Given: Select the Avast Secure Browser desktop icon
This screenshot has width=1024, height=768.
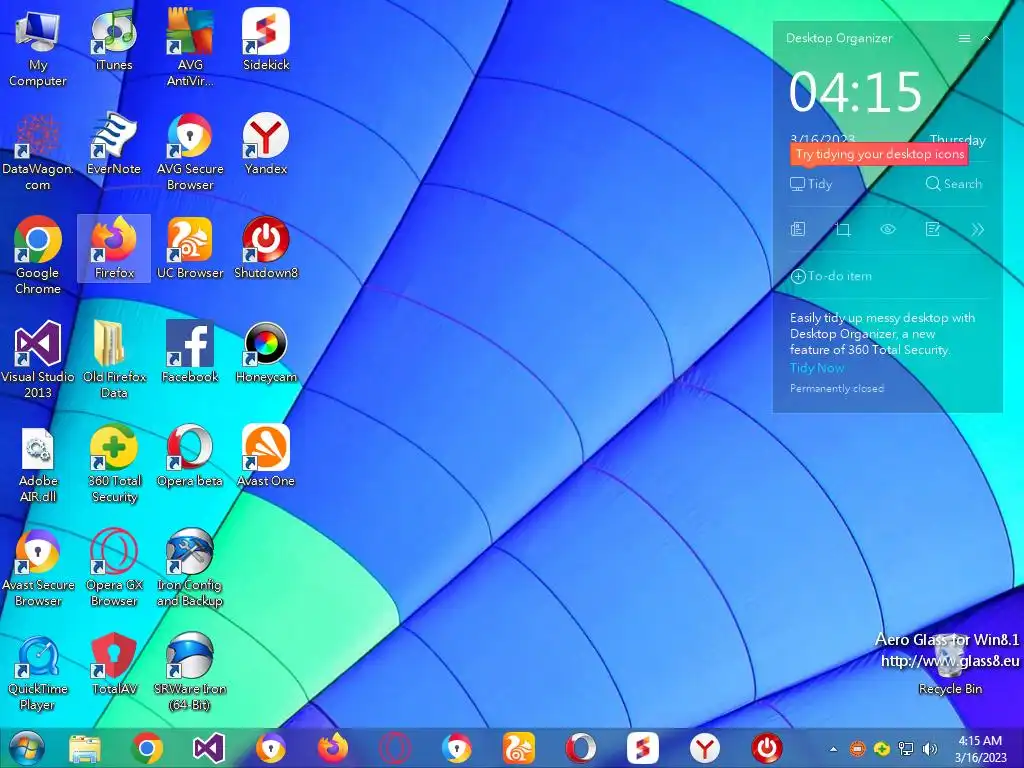Looking at the screenshot, I should coord(37,568).
